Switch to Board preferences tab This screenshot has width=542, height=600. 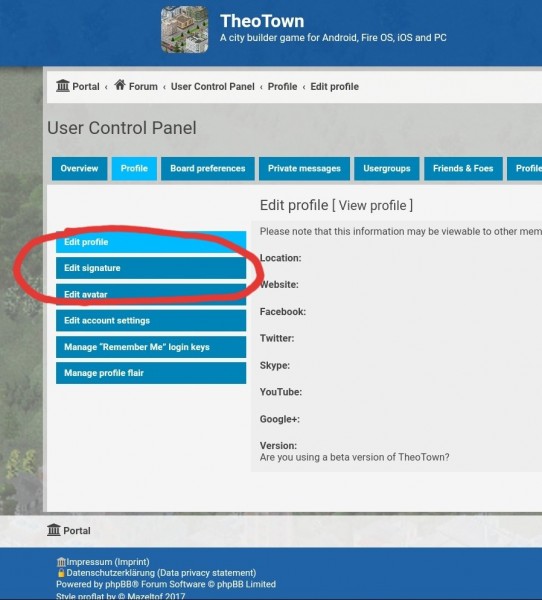(x=207, y=168)
